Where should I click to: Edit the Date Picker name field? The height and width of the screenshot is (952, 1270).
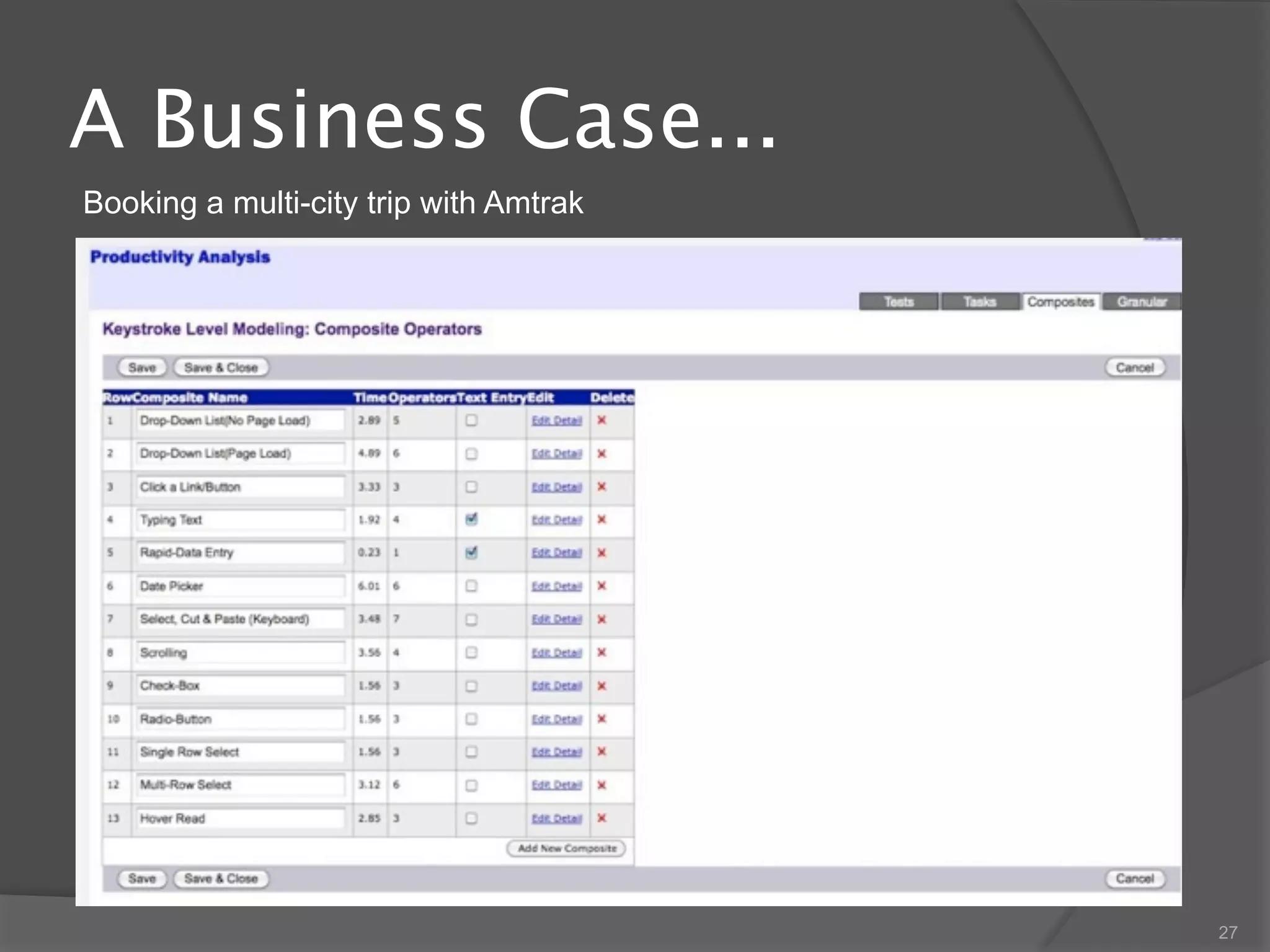241,586
